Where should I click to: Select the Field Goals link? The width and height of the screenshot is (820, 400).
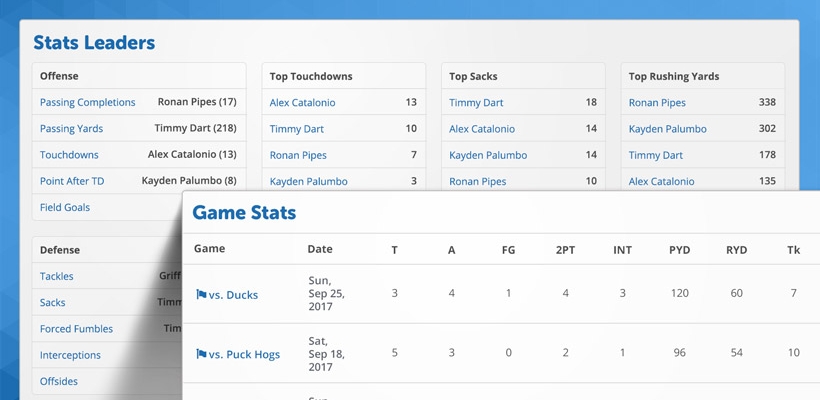[65, 207]
